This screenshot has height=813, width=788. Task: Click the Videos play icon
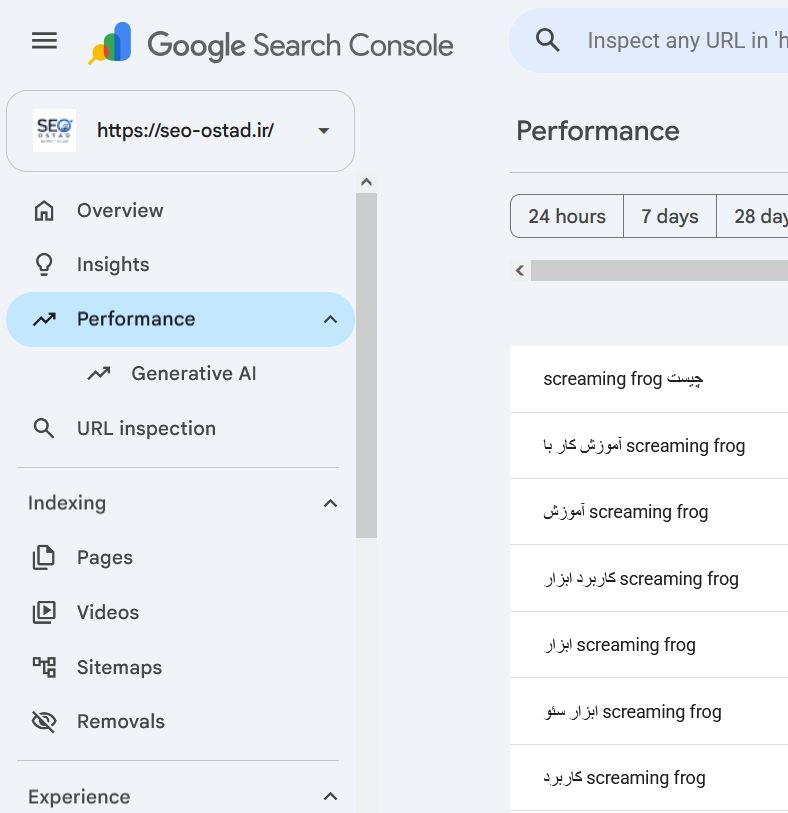44,612
